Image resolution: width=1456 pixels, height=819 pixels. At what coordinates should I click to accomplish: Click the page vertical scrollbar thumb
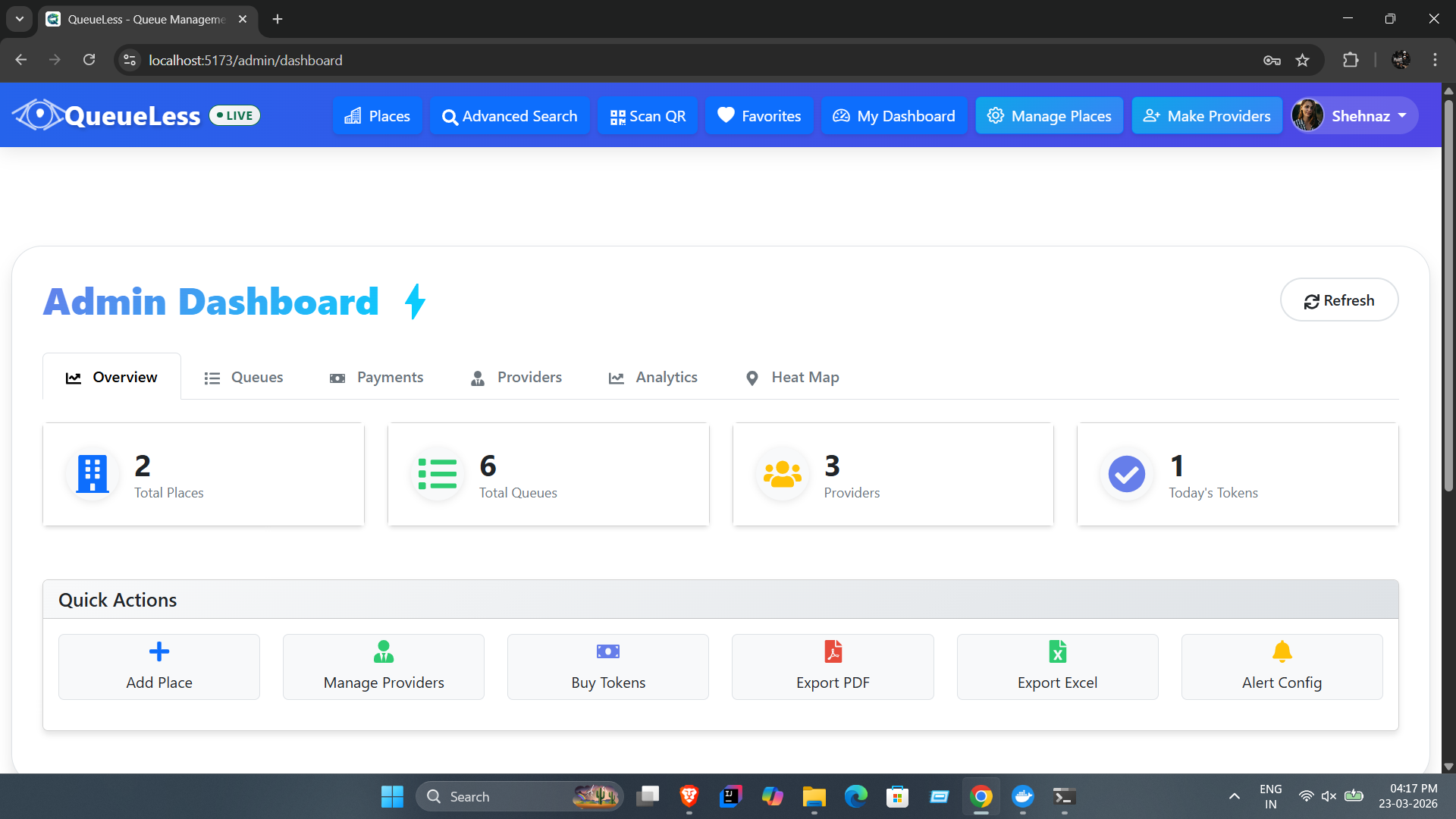tap(1448, 296)
